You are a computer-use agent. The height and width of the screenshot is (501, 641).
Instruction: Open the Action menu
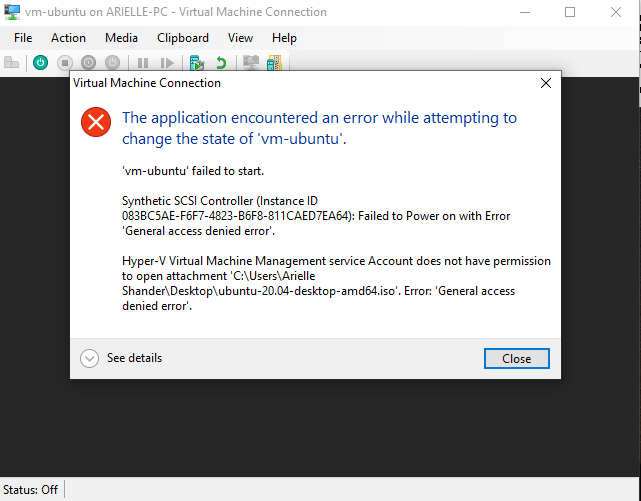tap(68, 37)
